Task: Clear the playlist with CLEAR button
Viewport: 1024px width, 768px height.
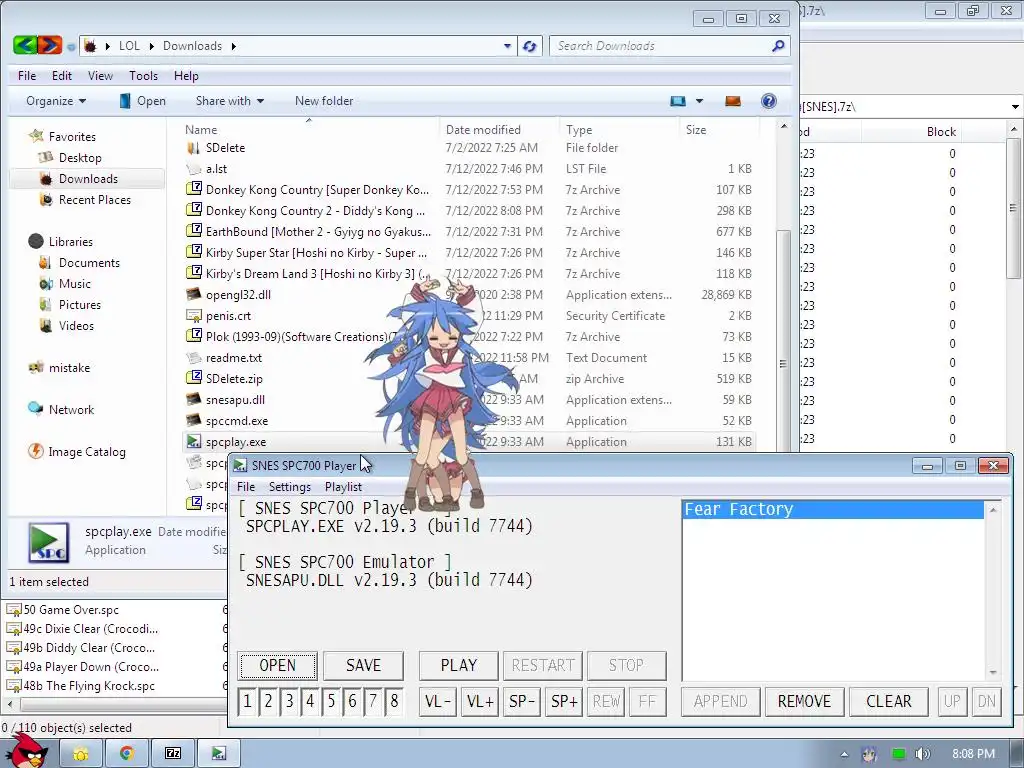Action: point(889,701)
